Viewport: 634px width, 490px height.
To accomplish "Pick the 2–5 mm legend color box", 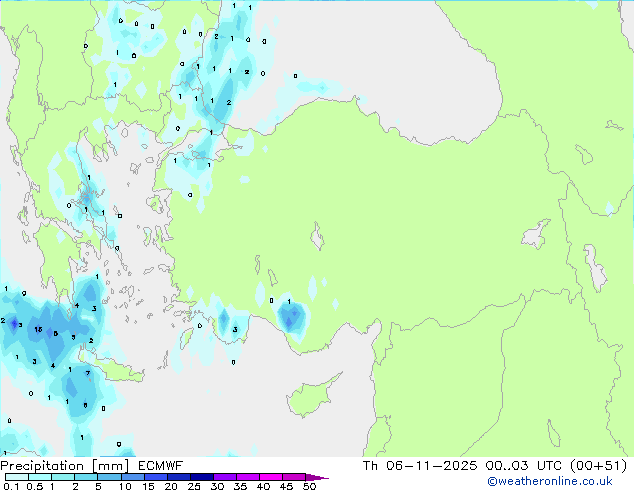I will (86, 477).
